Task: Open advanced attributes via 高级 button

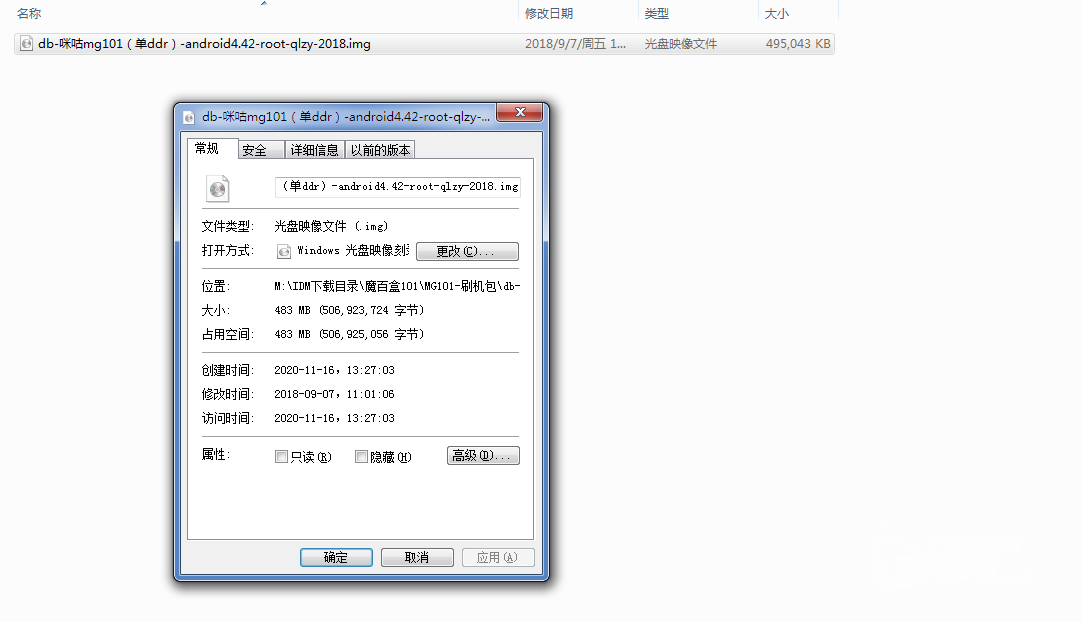Action: 483,455
